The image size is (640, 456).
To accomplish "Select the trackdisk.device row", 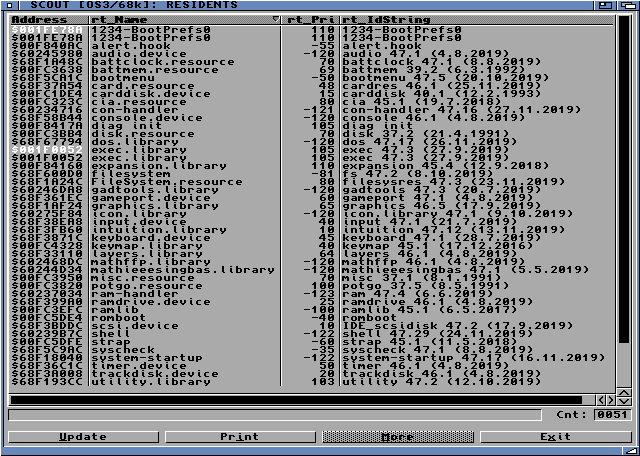I will point(311,374).
